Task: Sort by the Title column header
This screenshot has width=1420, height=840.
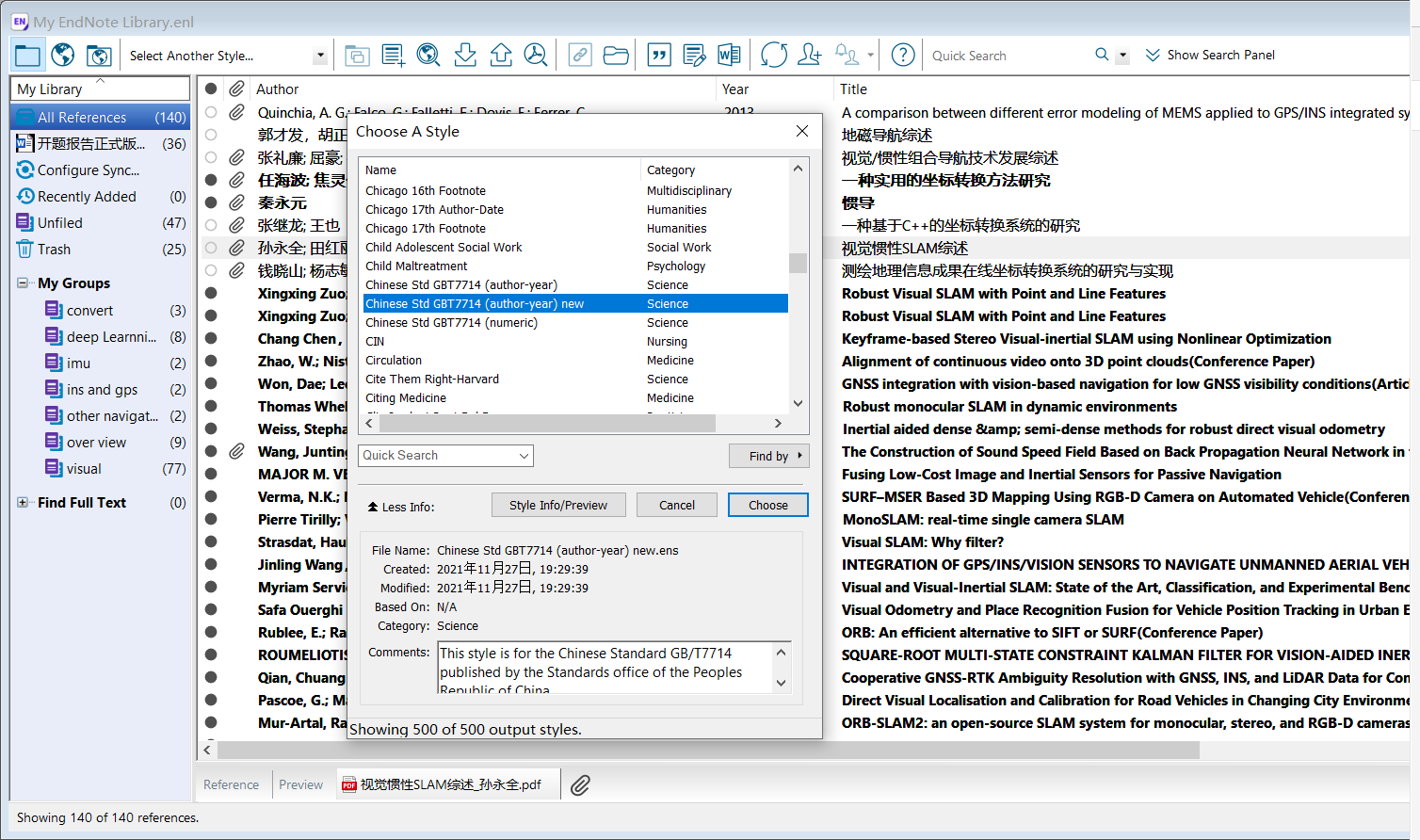Action: (x=853, y=89)
